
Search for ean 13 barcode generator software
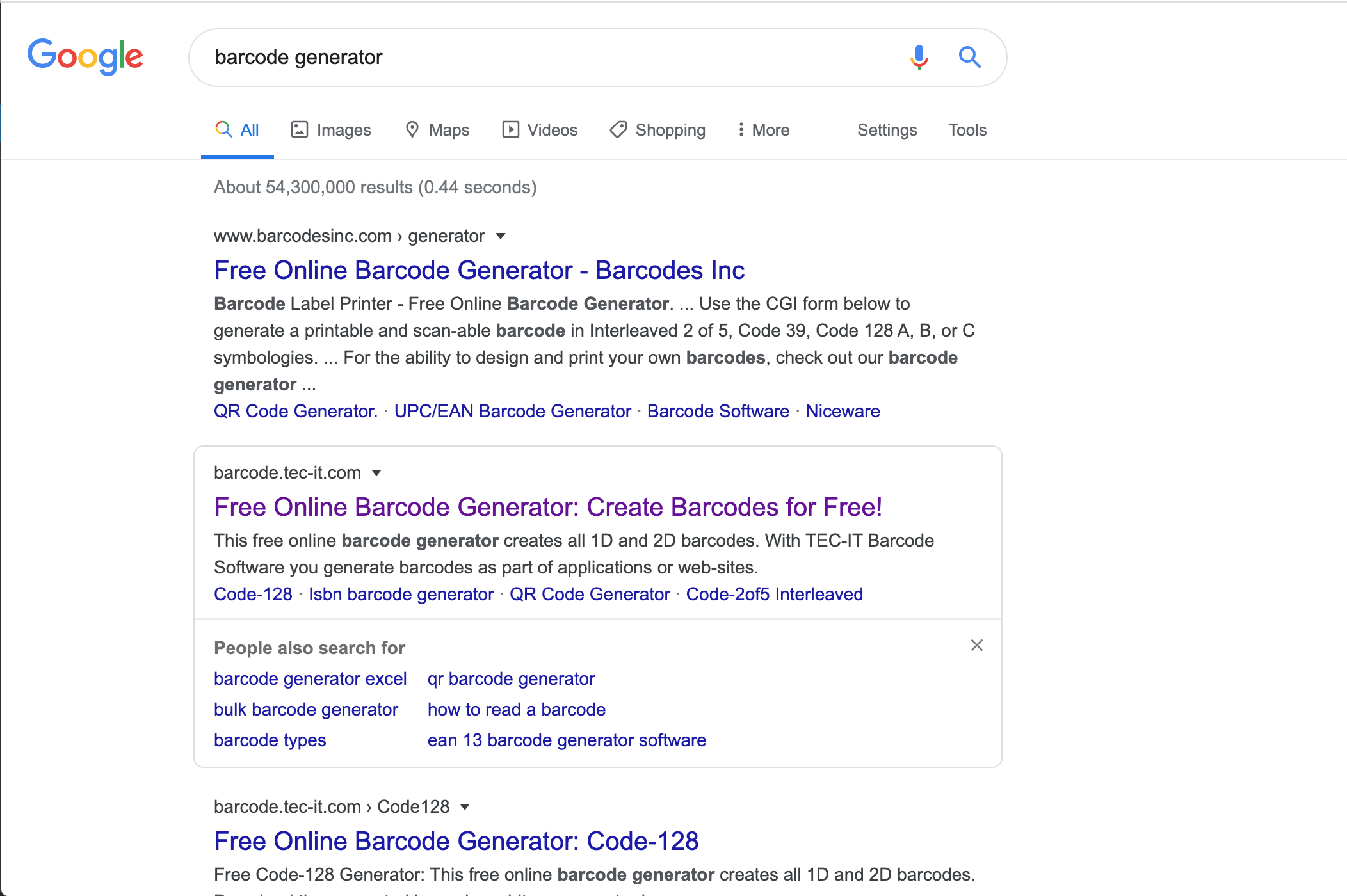567,740
